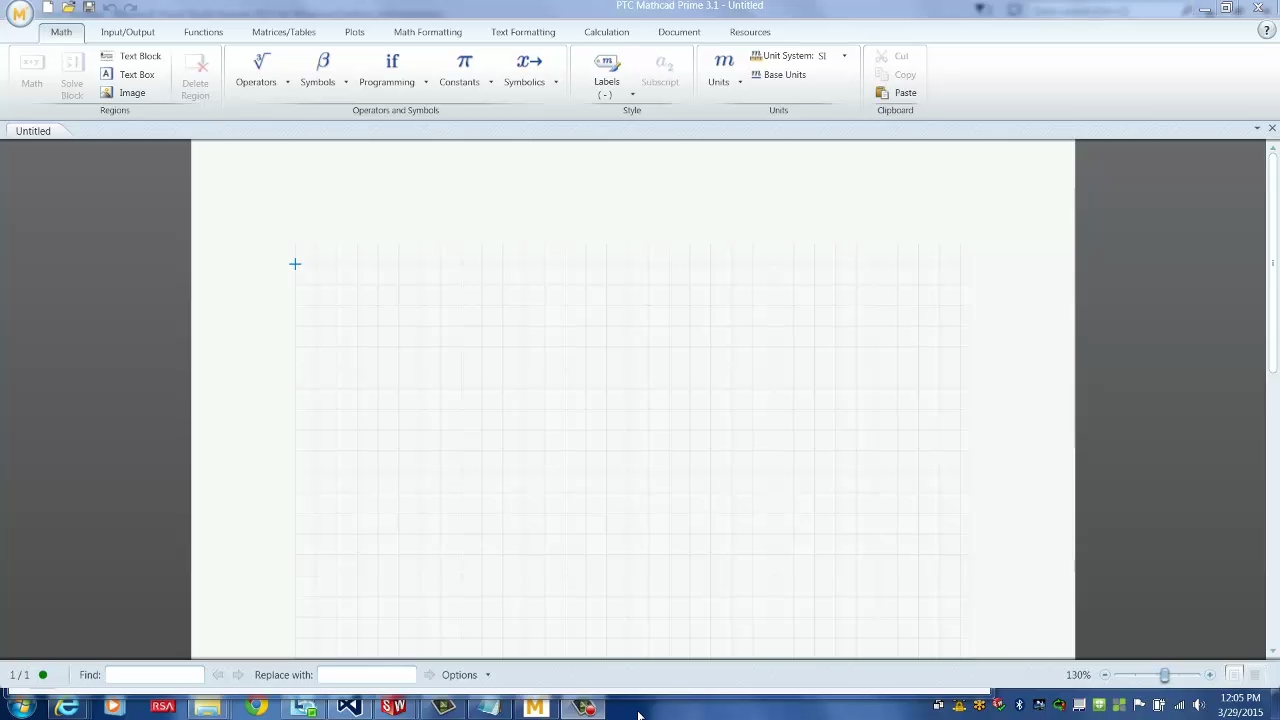Expand the Constants dropdown arrow
The image size is (1280, 720).
[x=491, y=82]
